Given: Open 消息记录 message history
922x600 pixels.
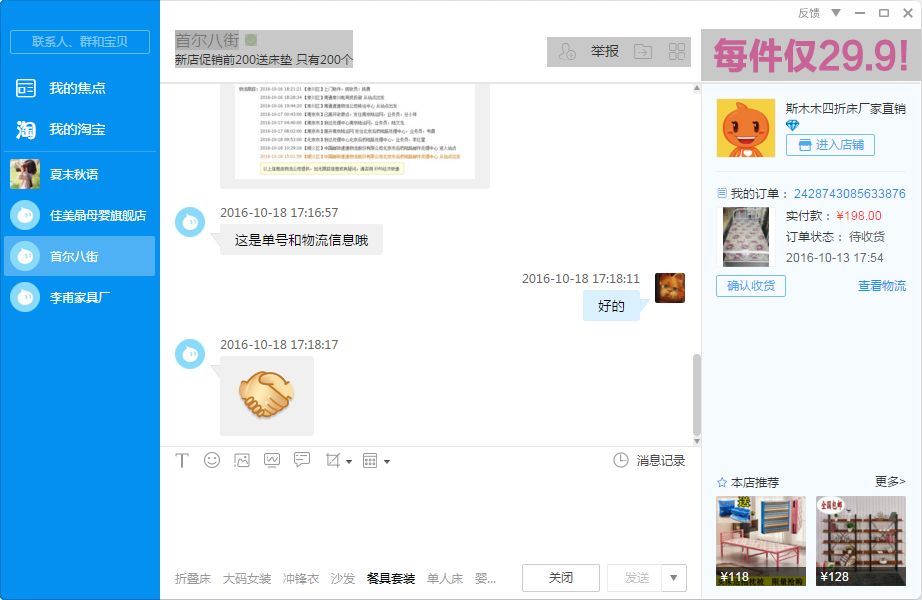Looking at the screenshot, I should (x=649, y=461).
